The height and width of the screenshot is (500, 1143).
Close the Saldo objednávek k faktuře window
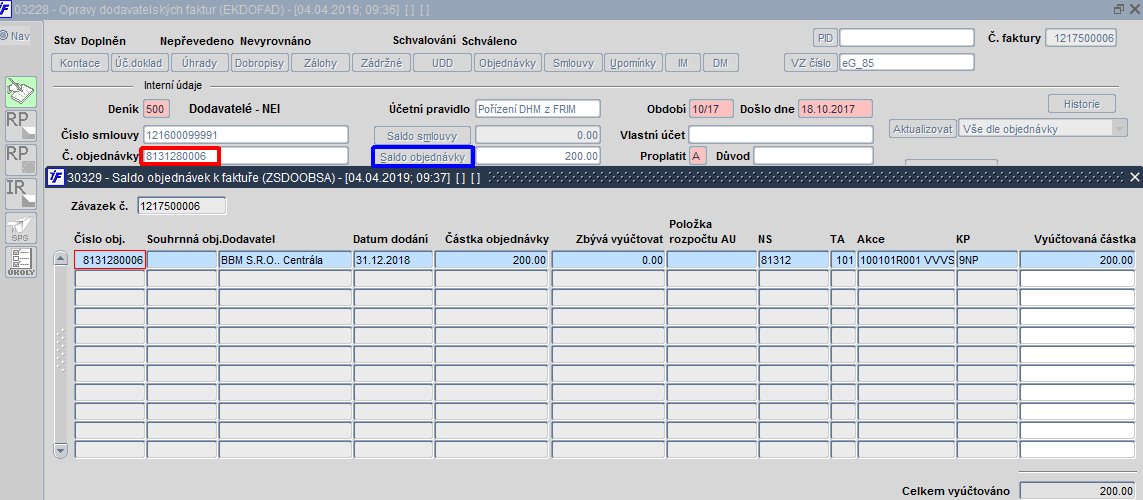click(1134, 177)
